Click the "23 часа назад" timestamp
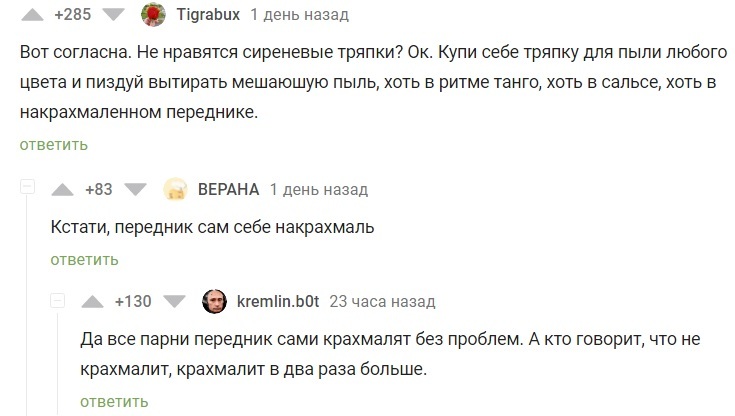Image resolution: width=735 pixels, height=416 pixels. coord(382,301)
